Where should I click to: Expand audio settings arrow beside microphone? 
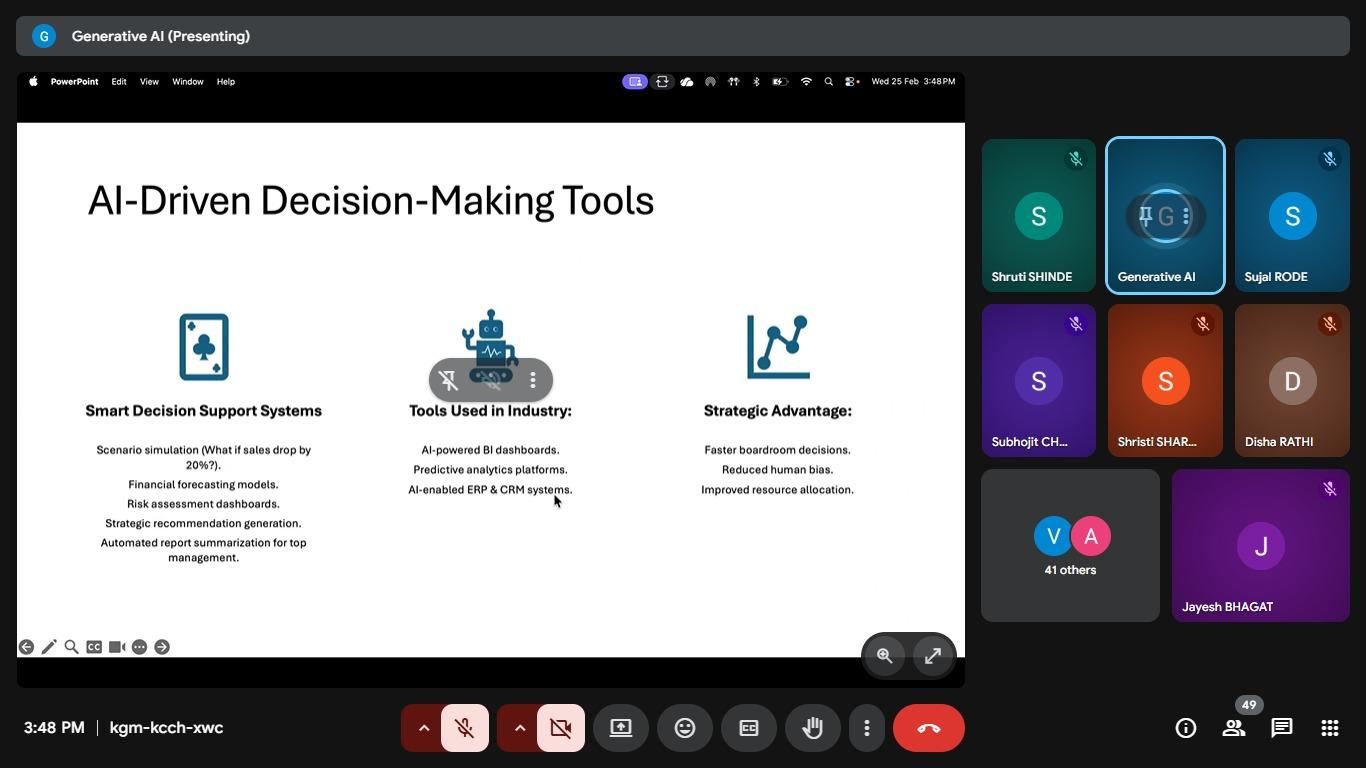423,728
